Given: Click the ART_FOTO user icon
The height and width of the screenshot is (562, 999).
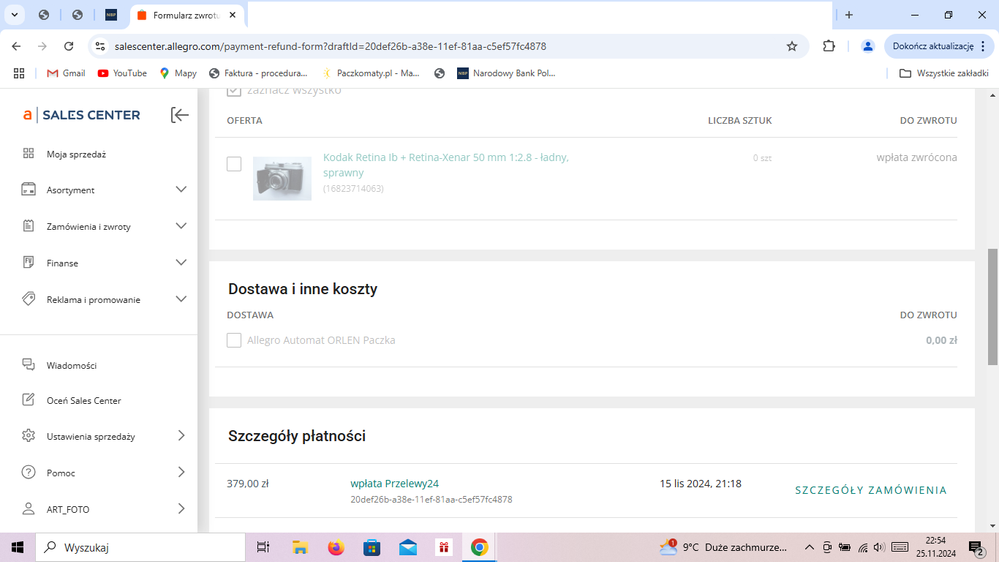Looking at the screenshot, I should [28, 508].
